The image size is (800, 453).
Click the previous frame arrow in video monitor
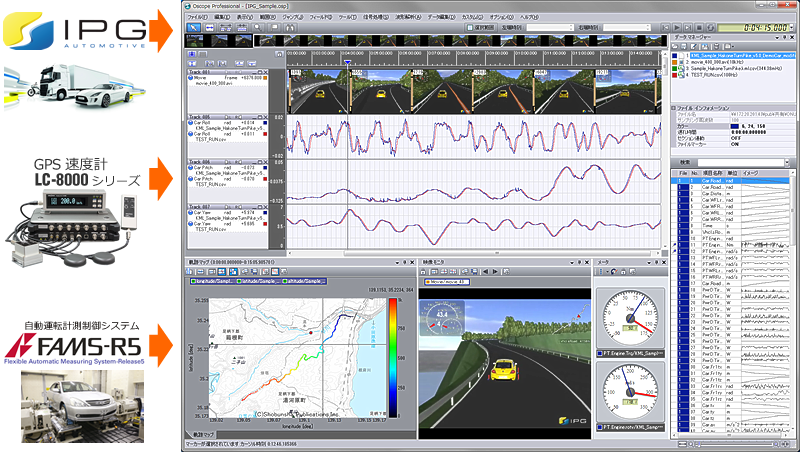tap(485, 272)
